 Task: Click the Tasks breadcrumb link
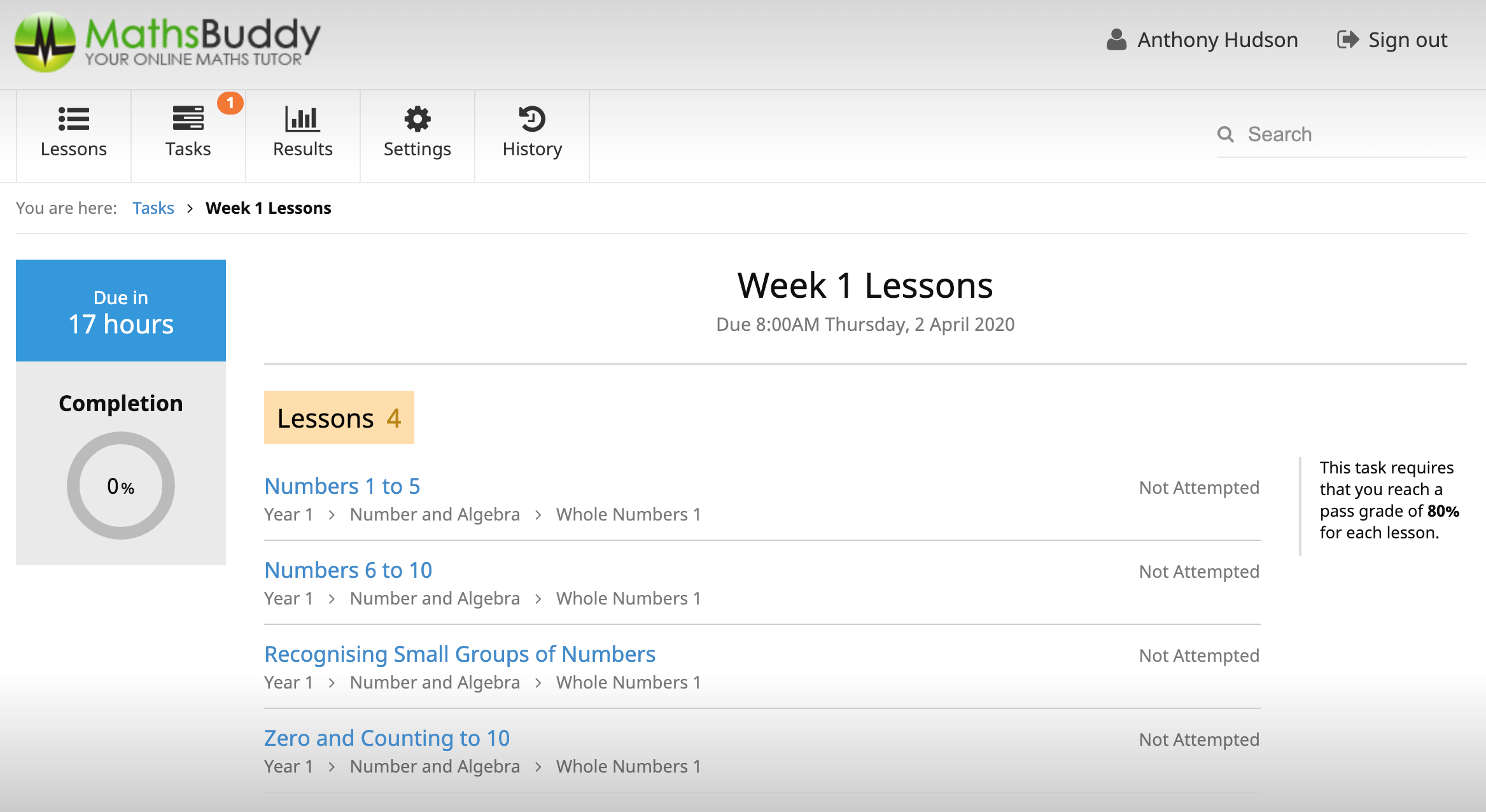pos(153,208)
